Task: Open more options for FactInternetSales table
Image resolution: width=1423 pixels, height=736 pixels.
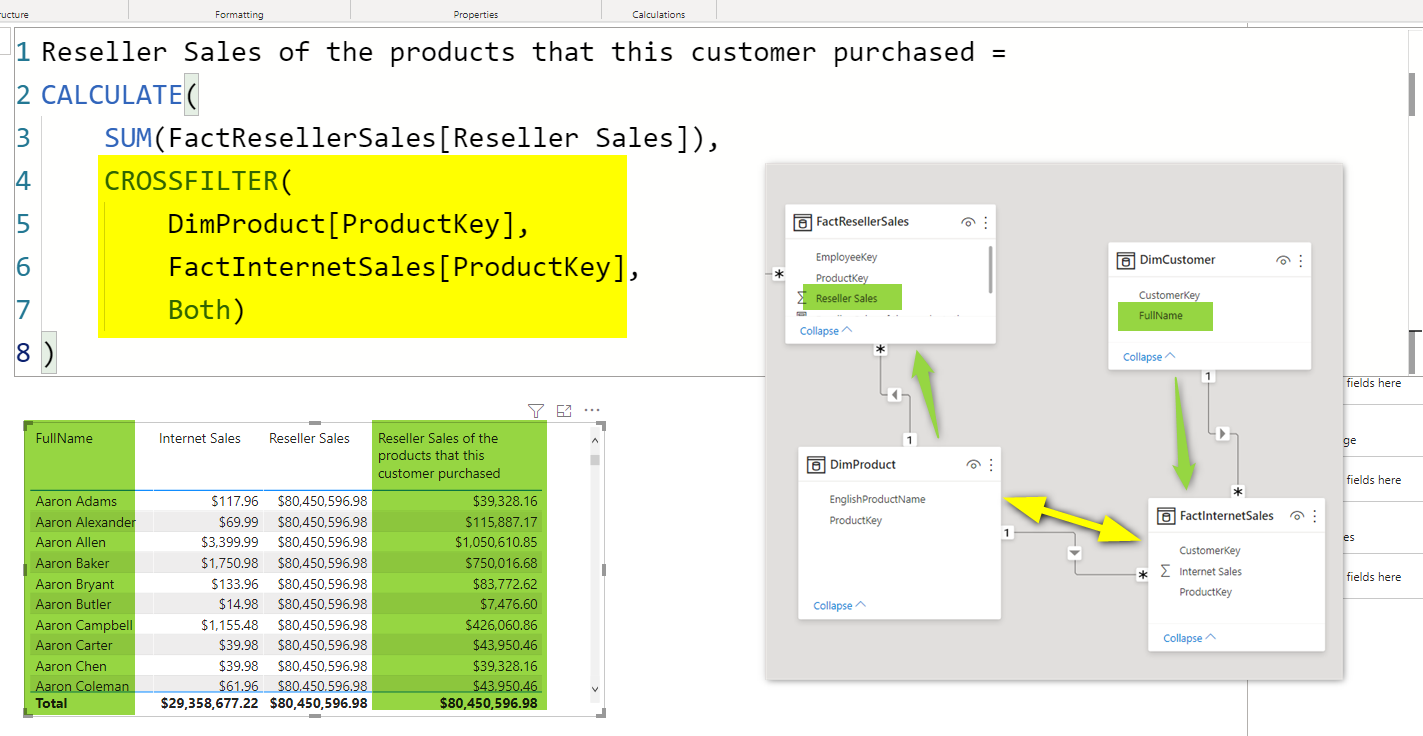Action: click(1314, 516)
